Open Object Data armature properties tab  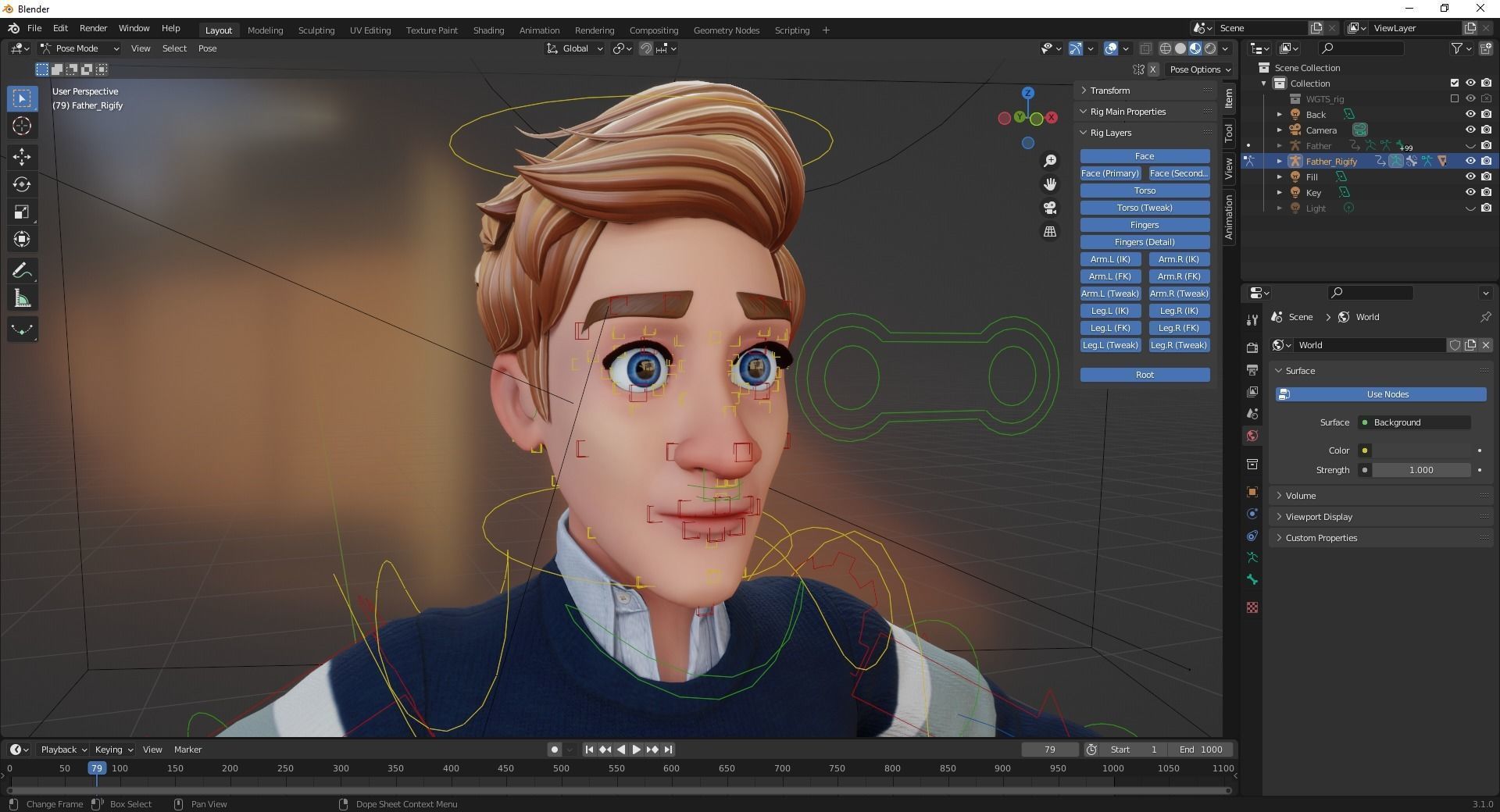[1252, 557]
